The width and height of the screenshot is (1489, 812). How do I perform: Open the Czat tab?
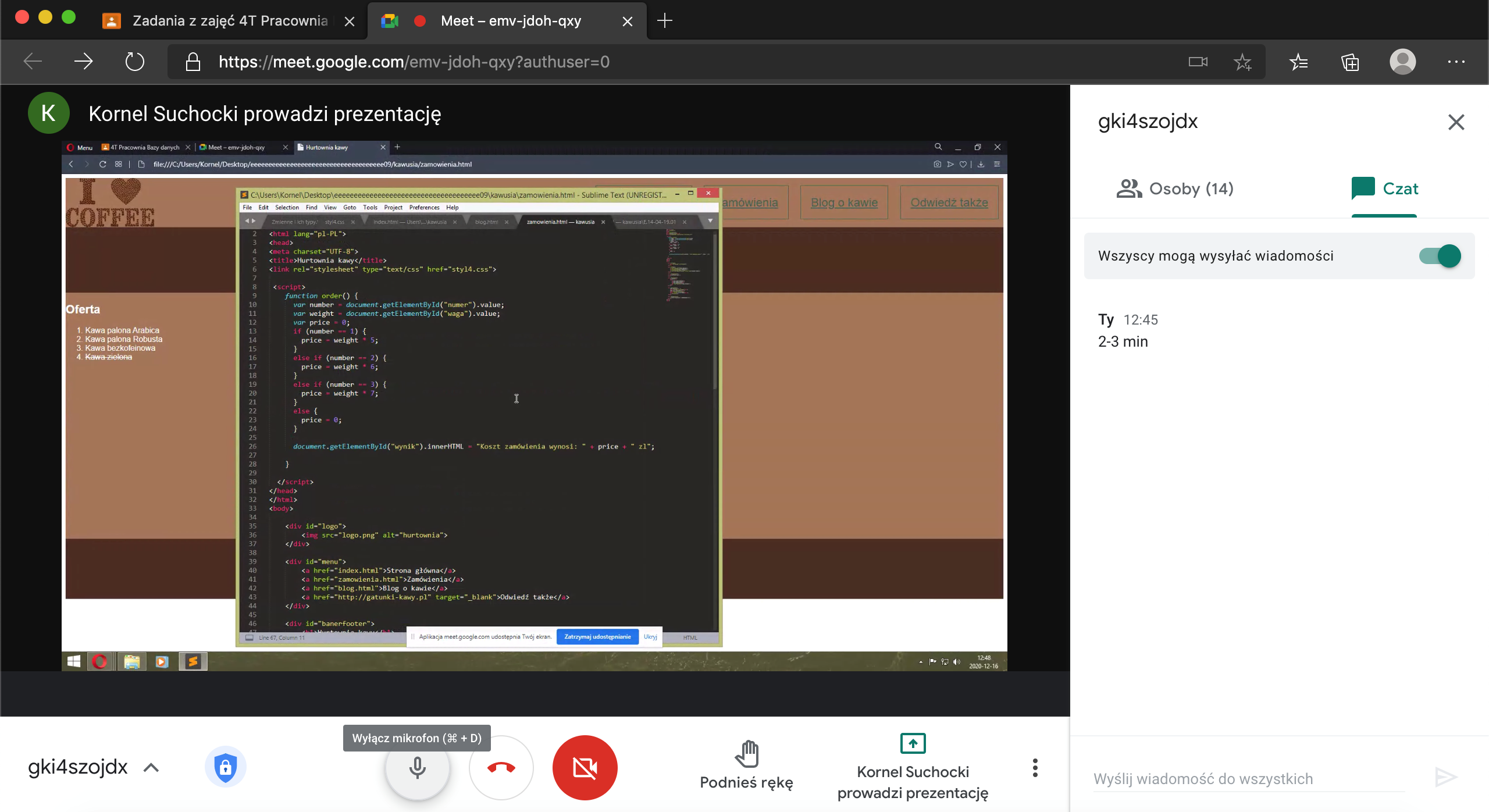pos(1384,188)
